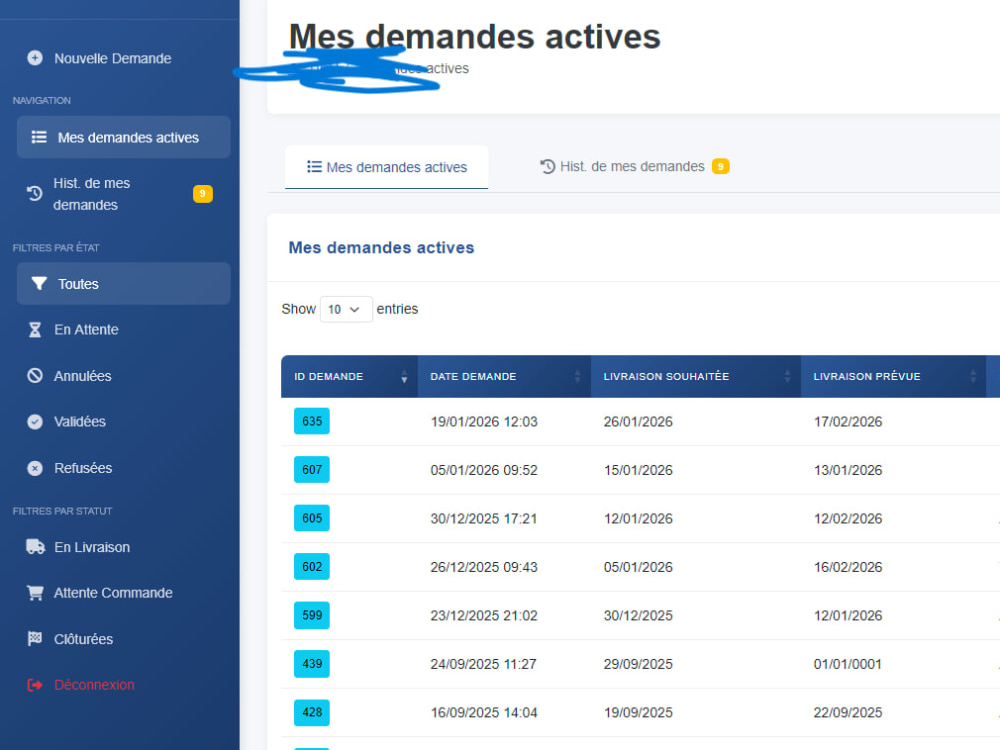Viewport: 1000px width, 750px height.
Task: Click date cell 26/12/2025 09:43
Action: pos(484,567)
